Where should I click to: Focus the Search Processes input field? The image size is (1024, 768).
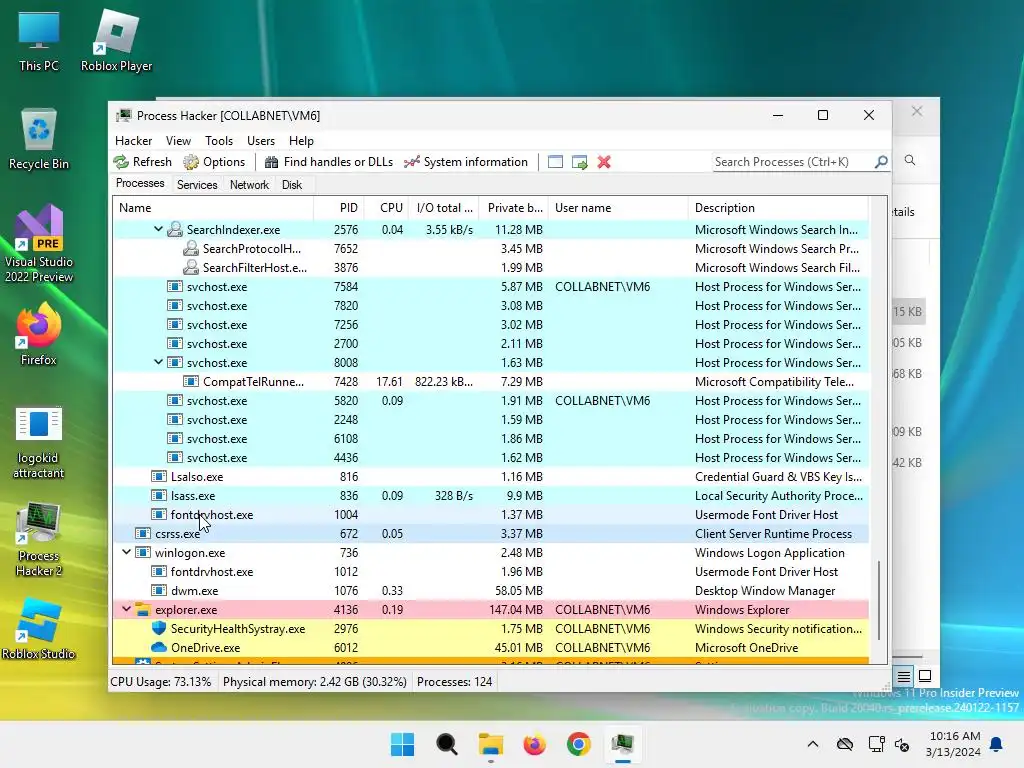click(x=793, y=162)
